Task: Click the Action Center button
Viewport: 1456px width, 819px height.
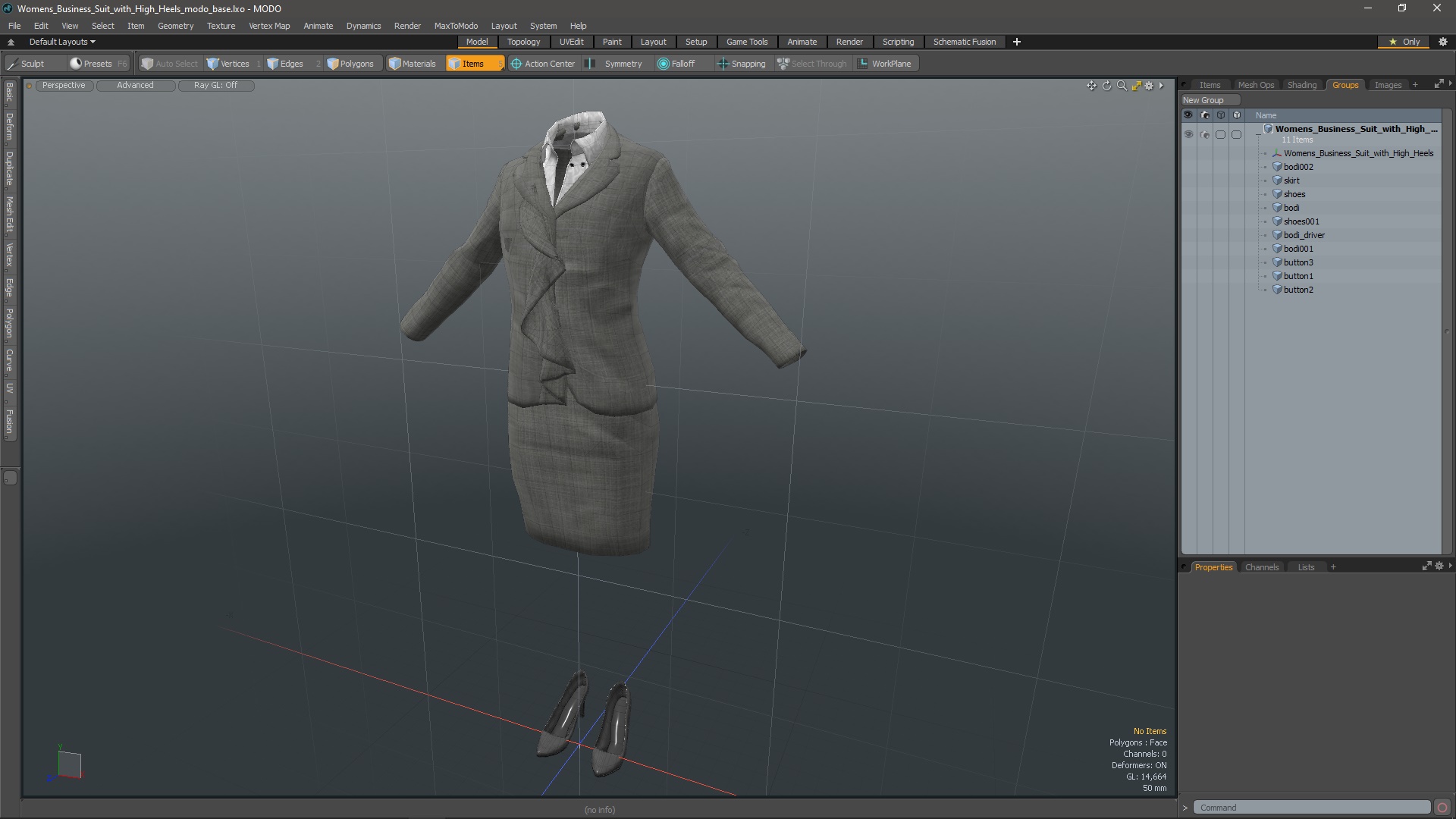Action: click(542, 64)
